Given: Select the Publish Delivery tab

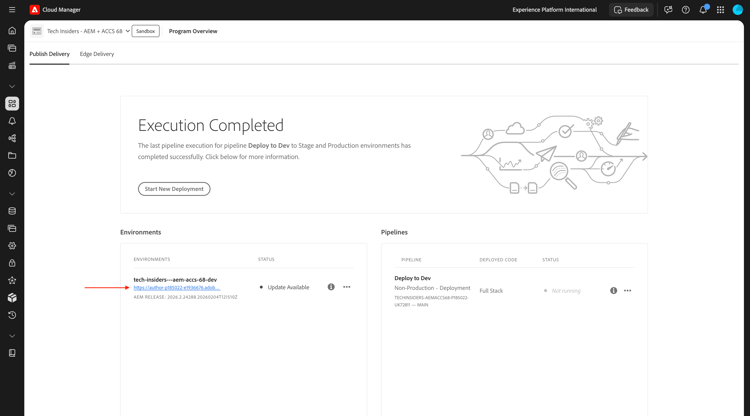Looking at the screenshot, I should (x=49, y=54).
